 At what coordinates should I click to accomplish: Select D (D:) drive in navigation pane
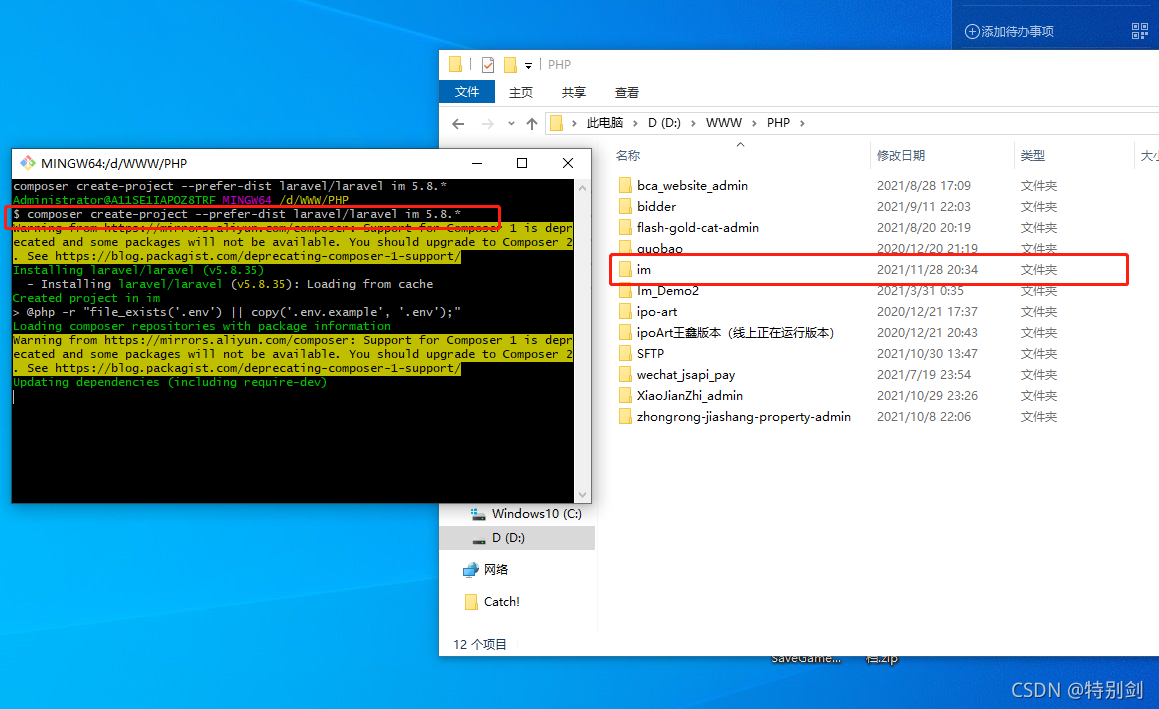tap(508, 537)
